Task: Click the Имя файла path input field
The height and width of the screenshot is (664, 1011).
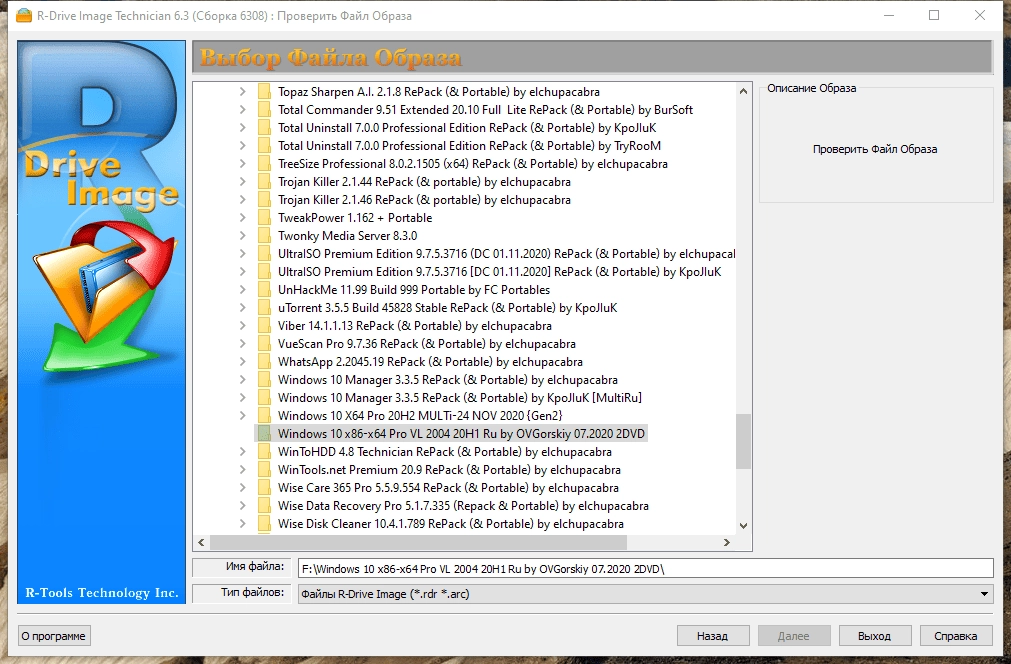Action: tap(645, 569)
